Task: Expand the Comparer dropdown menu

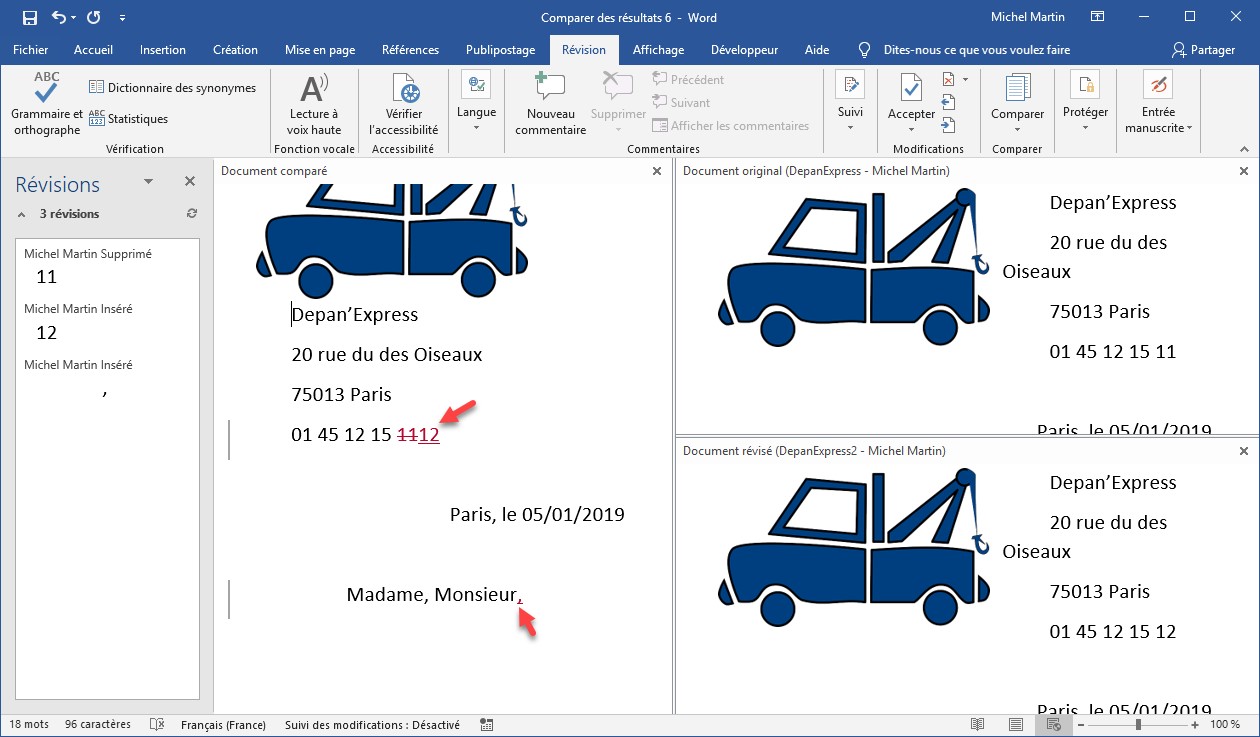Action: pyautogui.click(x=1017, y=128)
